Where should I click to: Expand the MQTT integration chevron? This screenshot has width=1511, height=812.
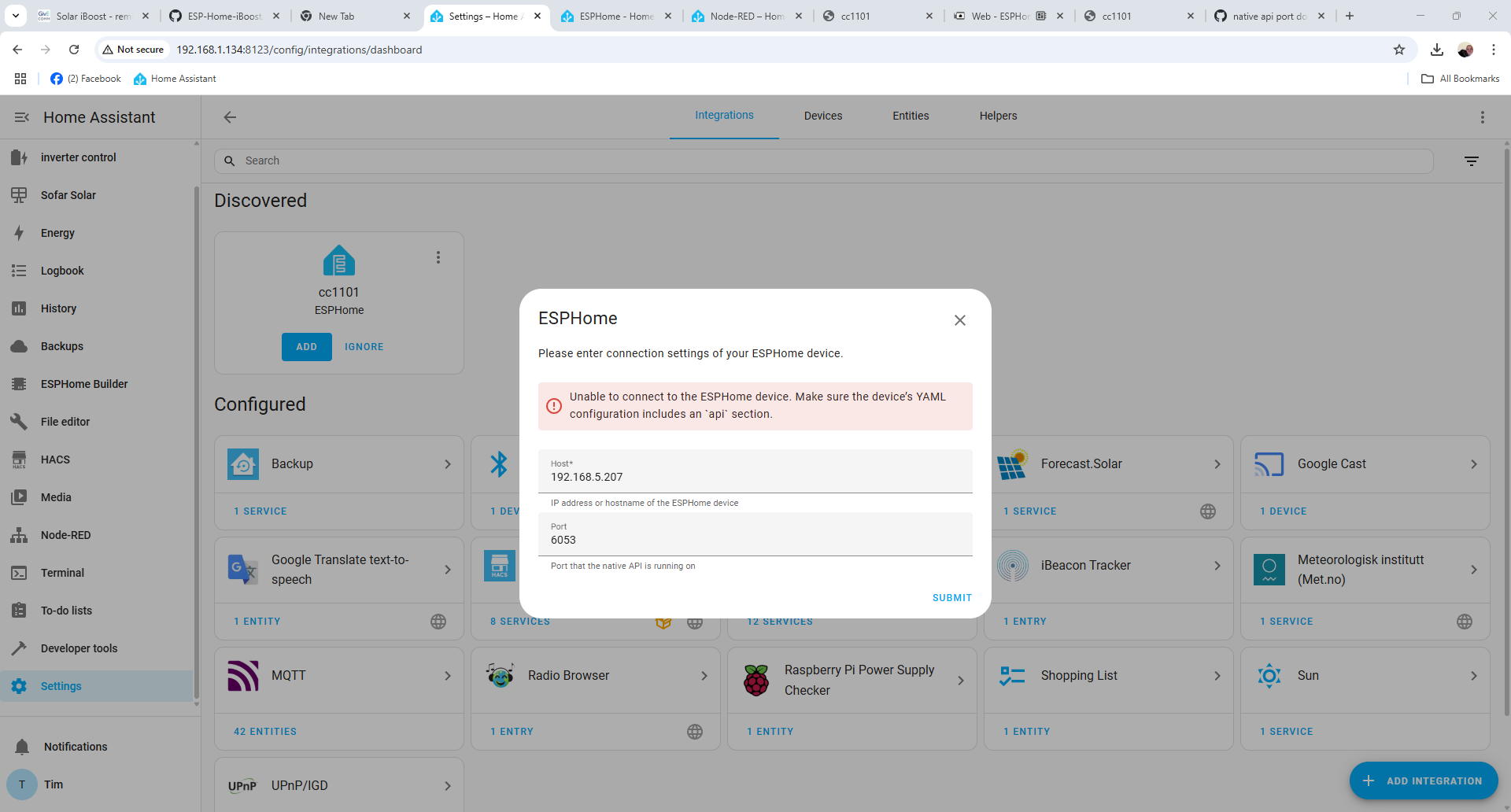448,676
